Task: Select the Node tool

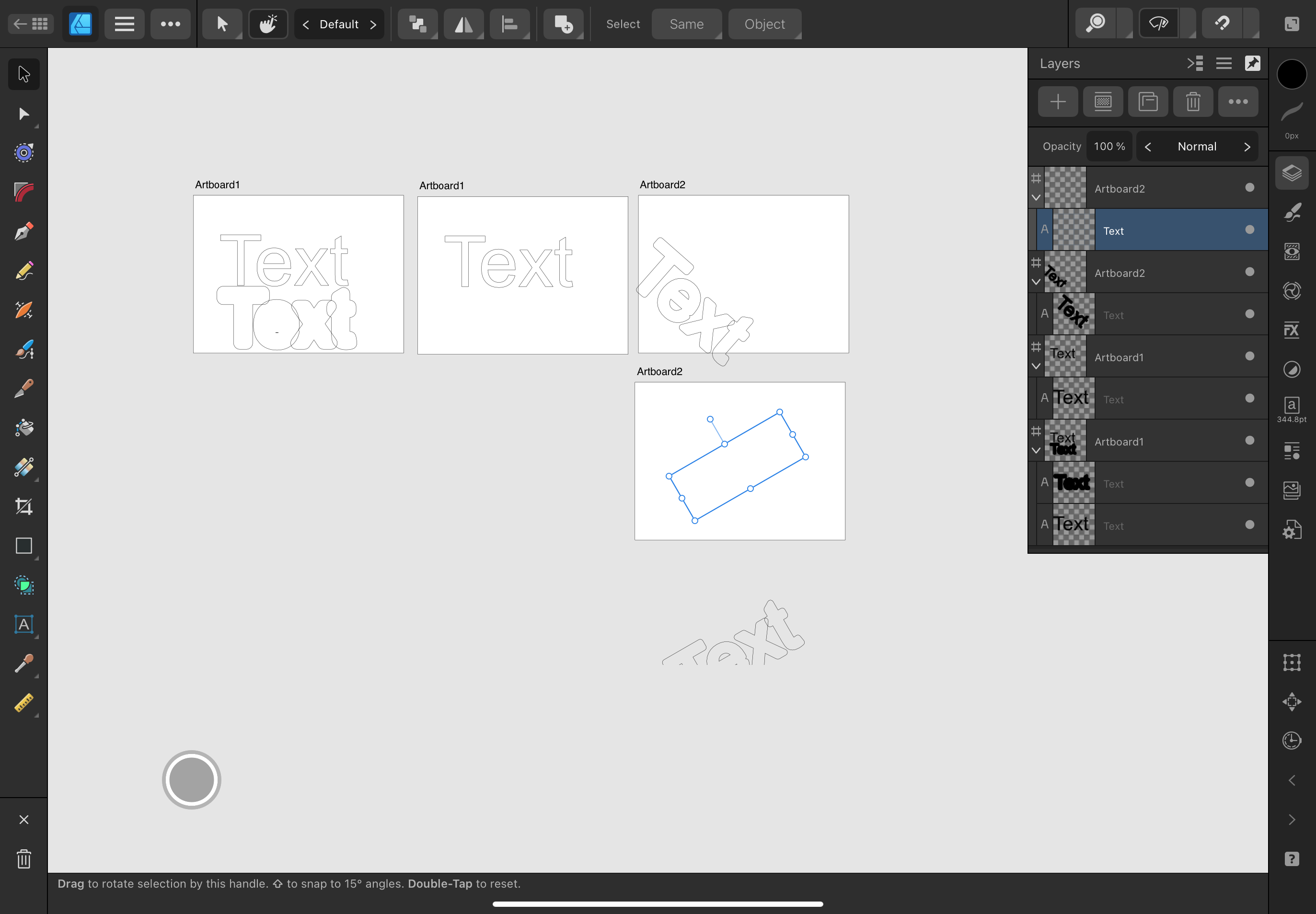Action: [x=23, y=114]
